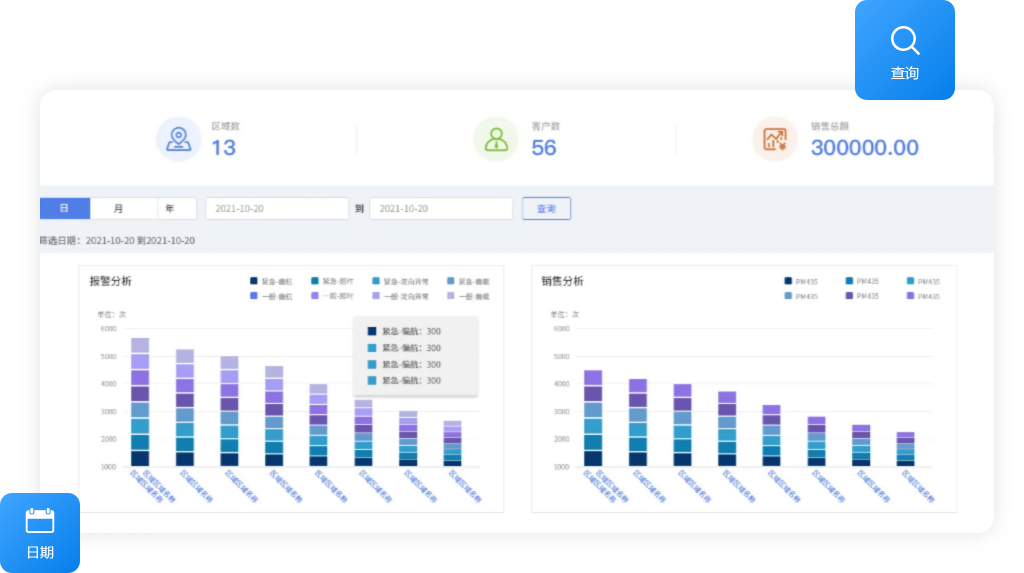Open the end date picker after 到
The width and height of the screenshot is (1024, 573).
pyautogui.click(x=440, y=208)
